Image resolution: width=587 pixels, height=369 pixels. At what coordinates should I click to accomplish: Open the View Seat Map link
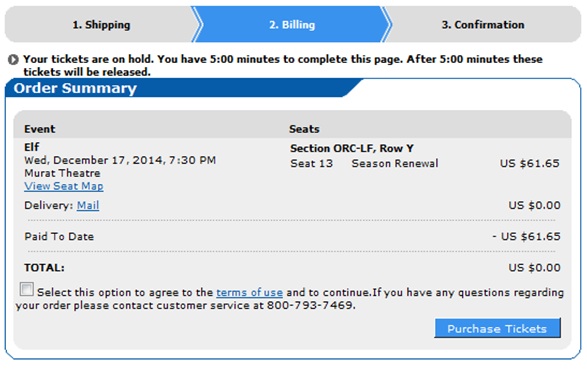(64, 186)
